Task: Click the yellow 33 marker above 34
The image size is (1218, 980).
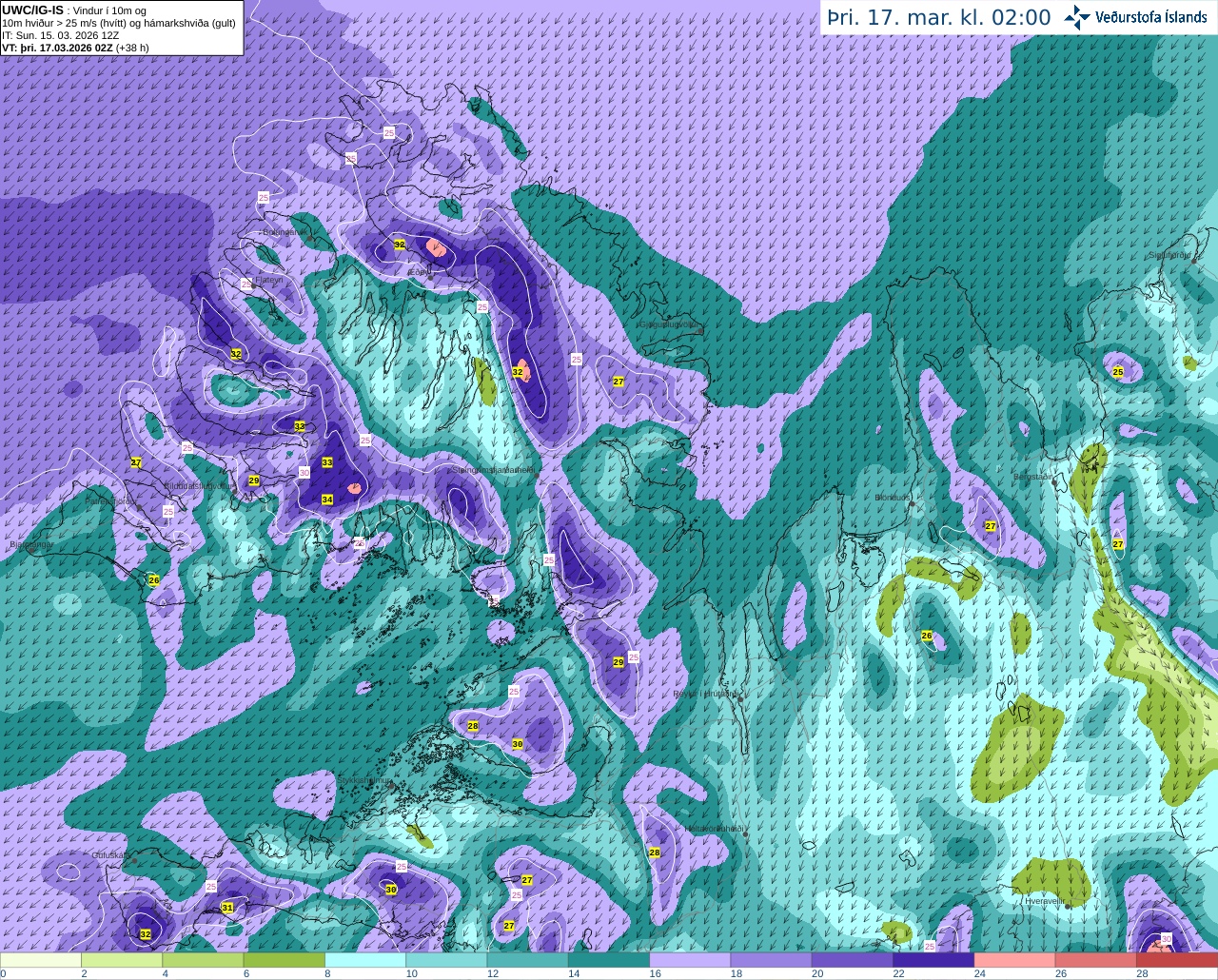Action: [x=327, y=462]
